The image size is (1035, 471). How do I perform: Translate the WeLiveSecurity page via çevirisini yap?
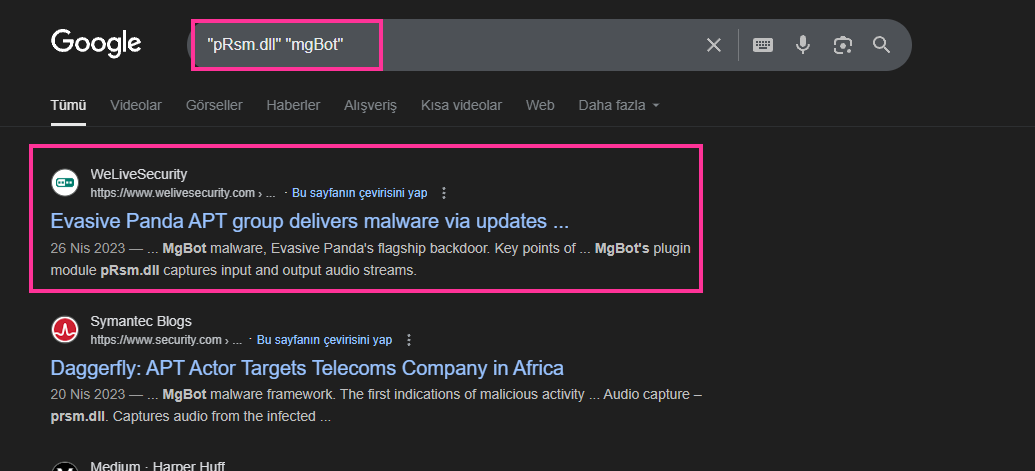(x=360, y=193)
